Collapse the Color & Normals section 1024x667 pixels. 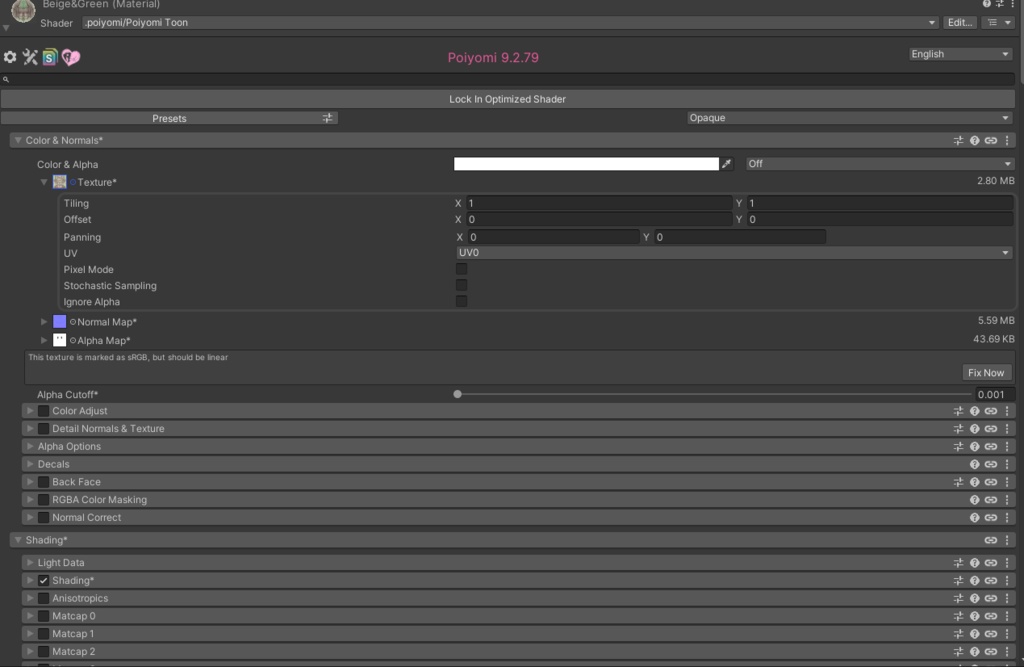tap(18, 140)
